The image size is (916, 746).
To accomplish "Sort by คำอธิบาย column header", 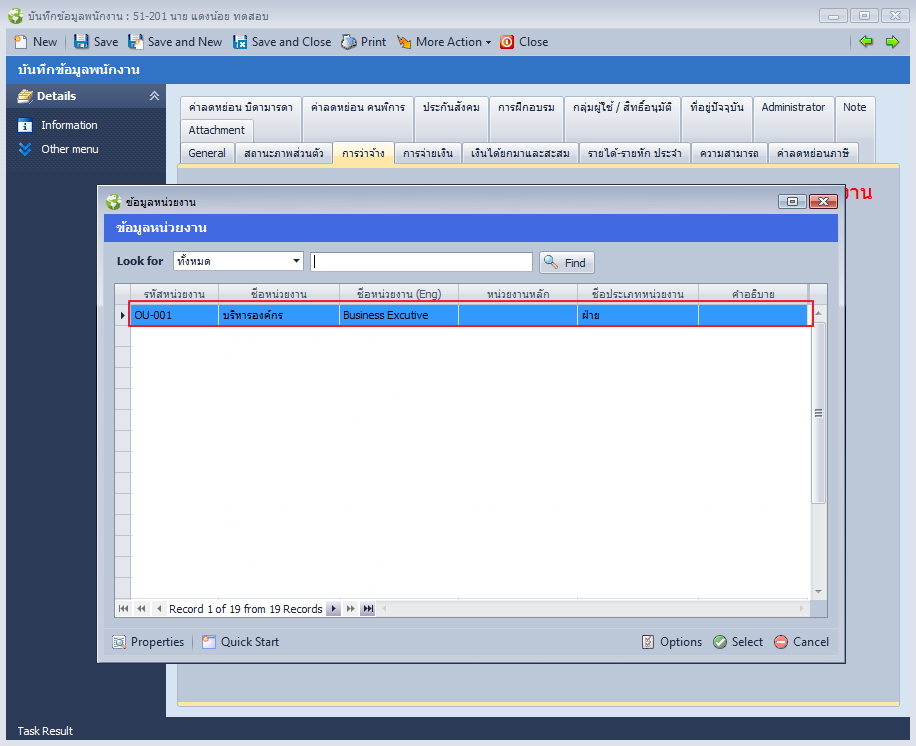I will click(x=754, y=294).
